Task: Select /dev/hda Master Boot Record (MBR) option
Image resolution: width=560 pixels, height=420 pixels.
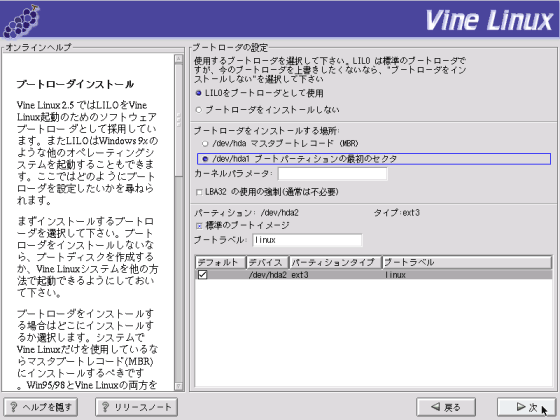Action: coord(205,144)
